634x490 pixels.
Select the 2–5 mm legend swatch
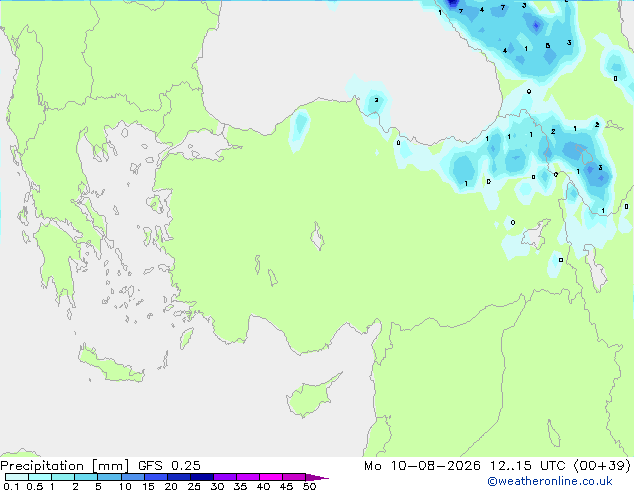tap(86, 477)
